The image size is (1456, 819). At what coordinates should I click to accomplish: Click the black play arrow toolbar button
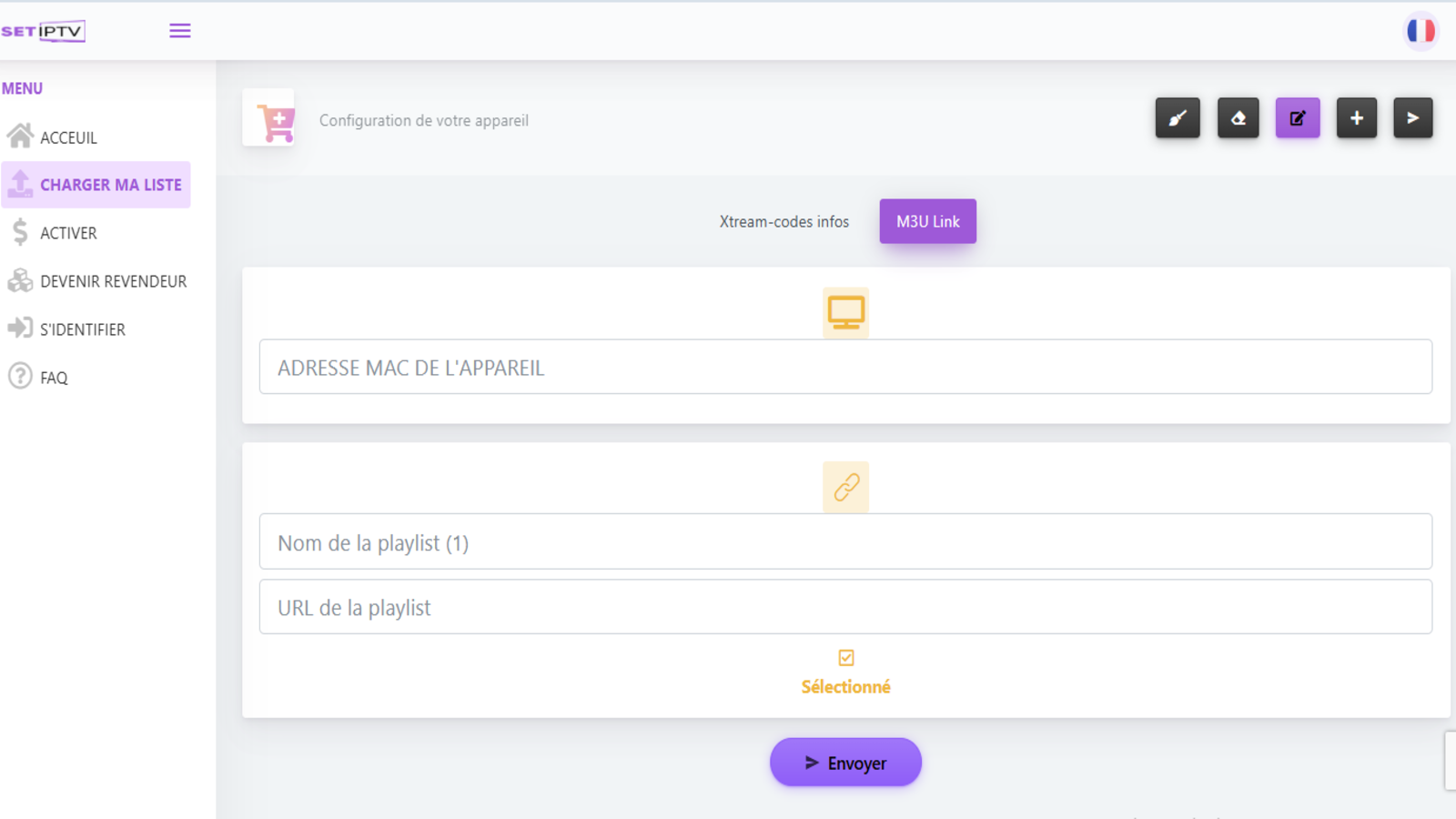coord(1413,118)
